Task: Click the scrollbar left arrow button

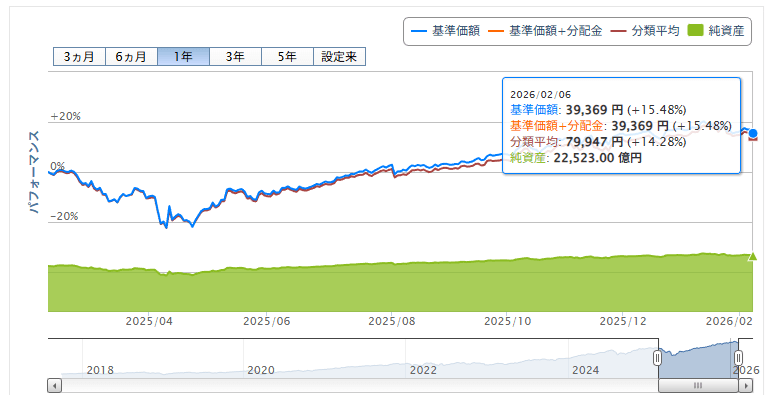Action: point(54,385)
